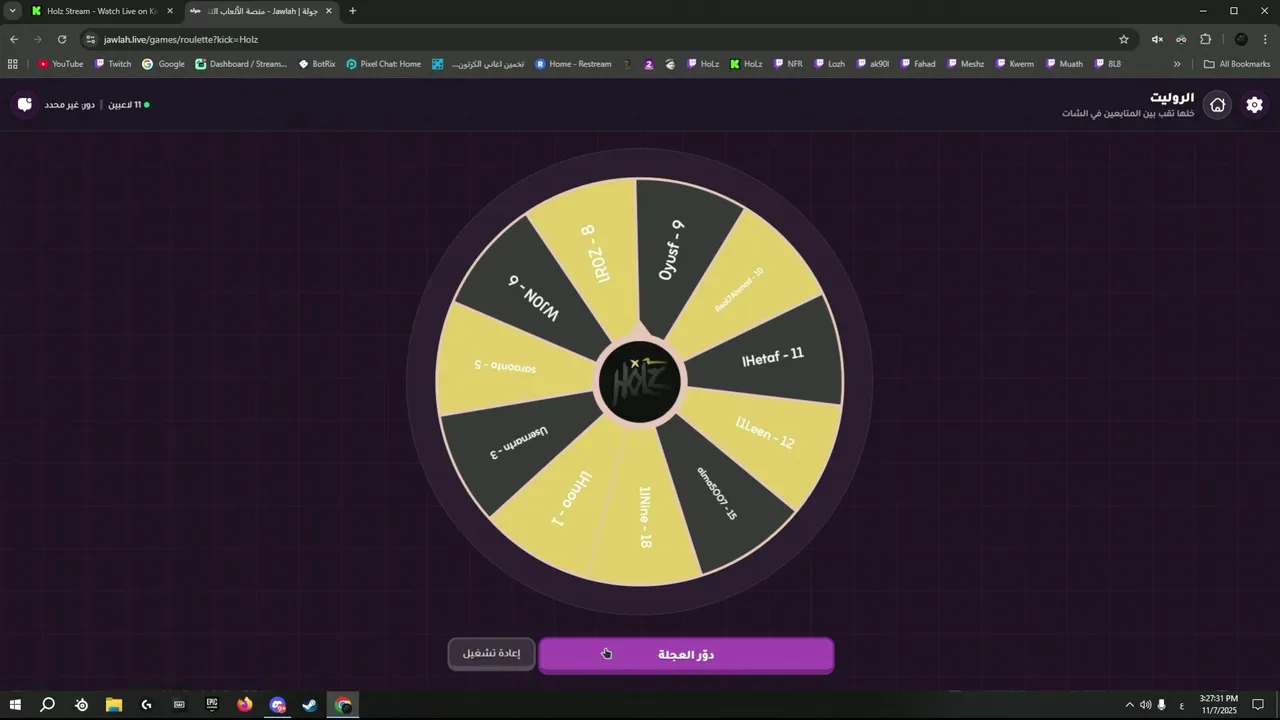Click the lHetaf - 11 wheel segment
The width and height of the screenshot is (1280, 720).
coord(772,356)
